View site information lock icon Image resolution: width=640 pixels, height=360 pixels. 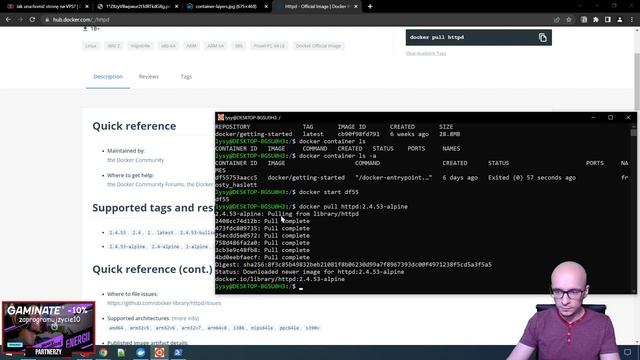coord(47,20)
